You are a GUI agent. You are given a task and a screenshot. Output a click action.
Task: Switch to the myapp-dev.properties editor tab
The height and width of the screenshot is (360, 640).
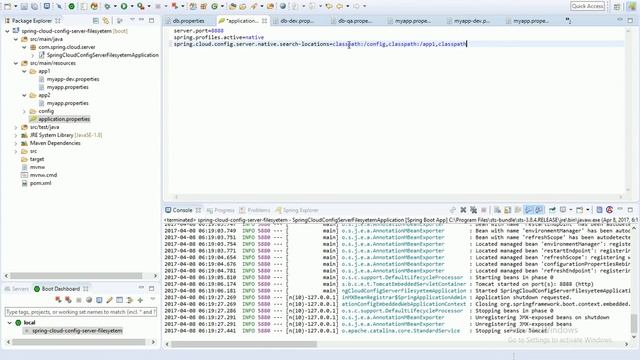pos(471,21)
